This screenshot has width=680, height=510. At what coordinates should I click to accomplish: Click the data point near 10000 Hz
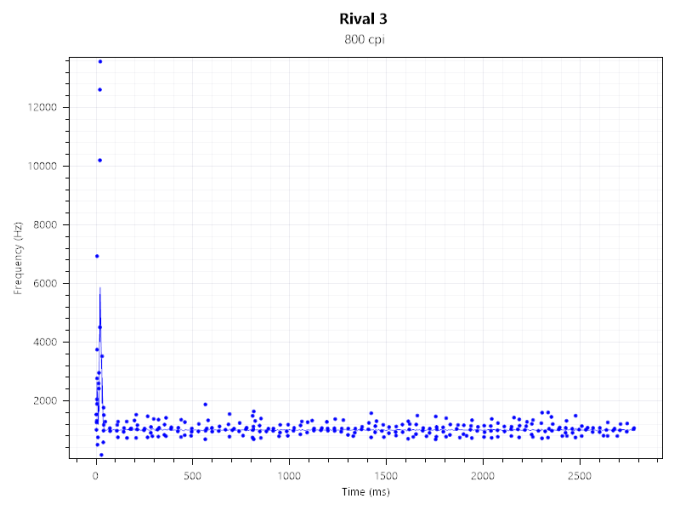click(x=100, y=160)
